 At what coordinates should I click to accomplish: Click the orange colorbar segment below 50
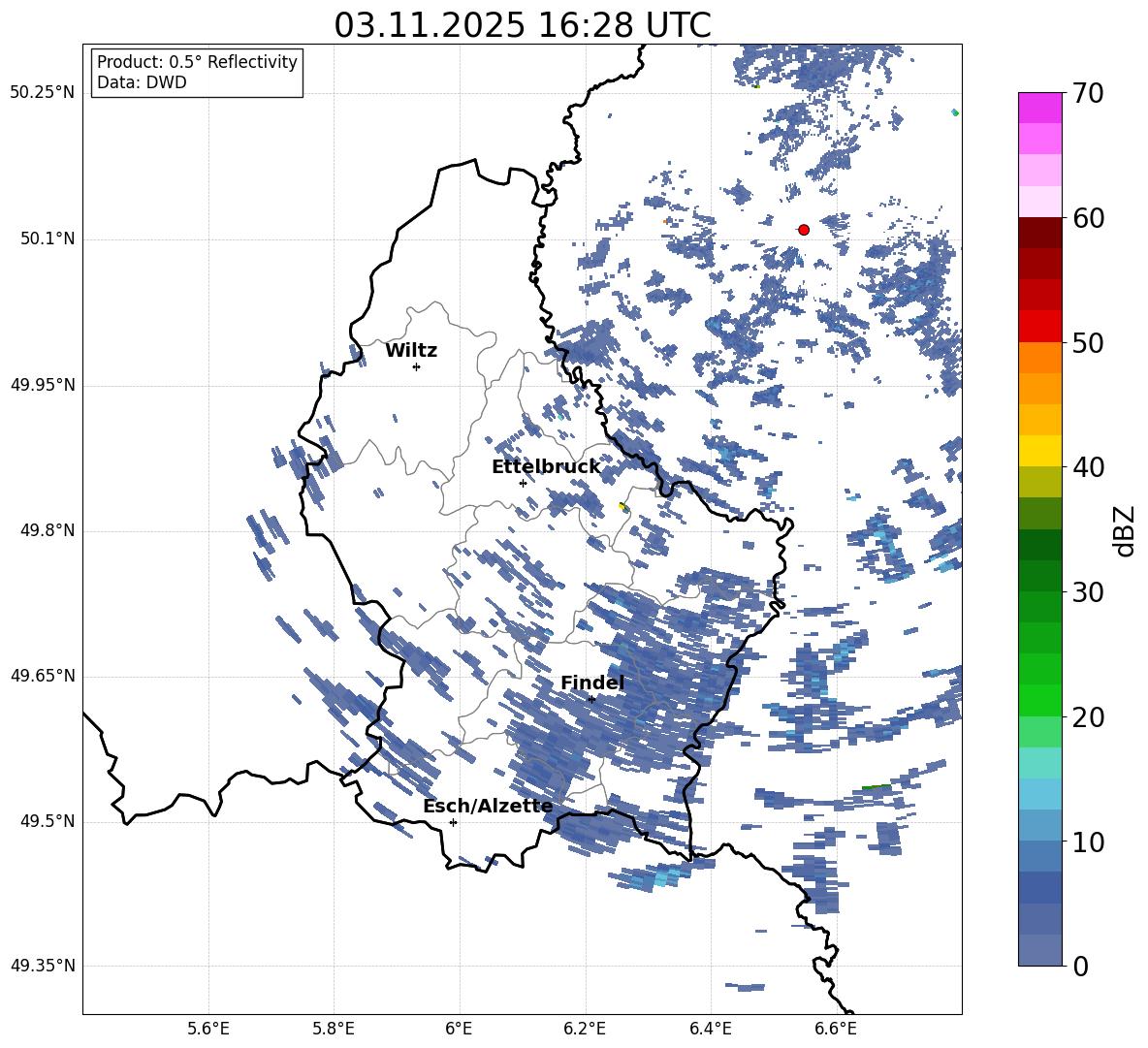point(1039,357)
